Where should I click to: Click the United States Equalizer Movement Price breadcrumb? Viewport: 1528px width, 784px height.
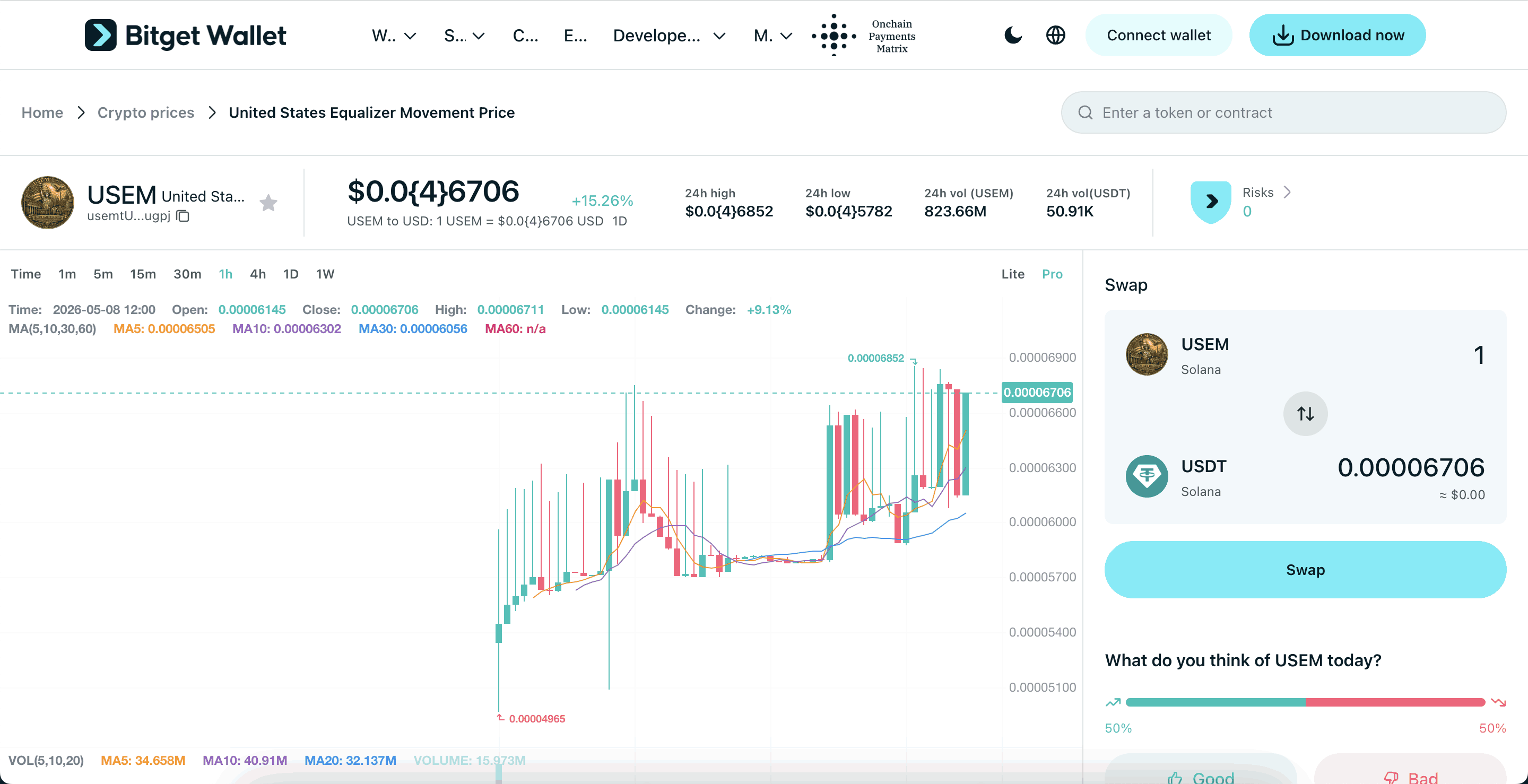coord(372,112)
